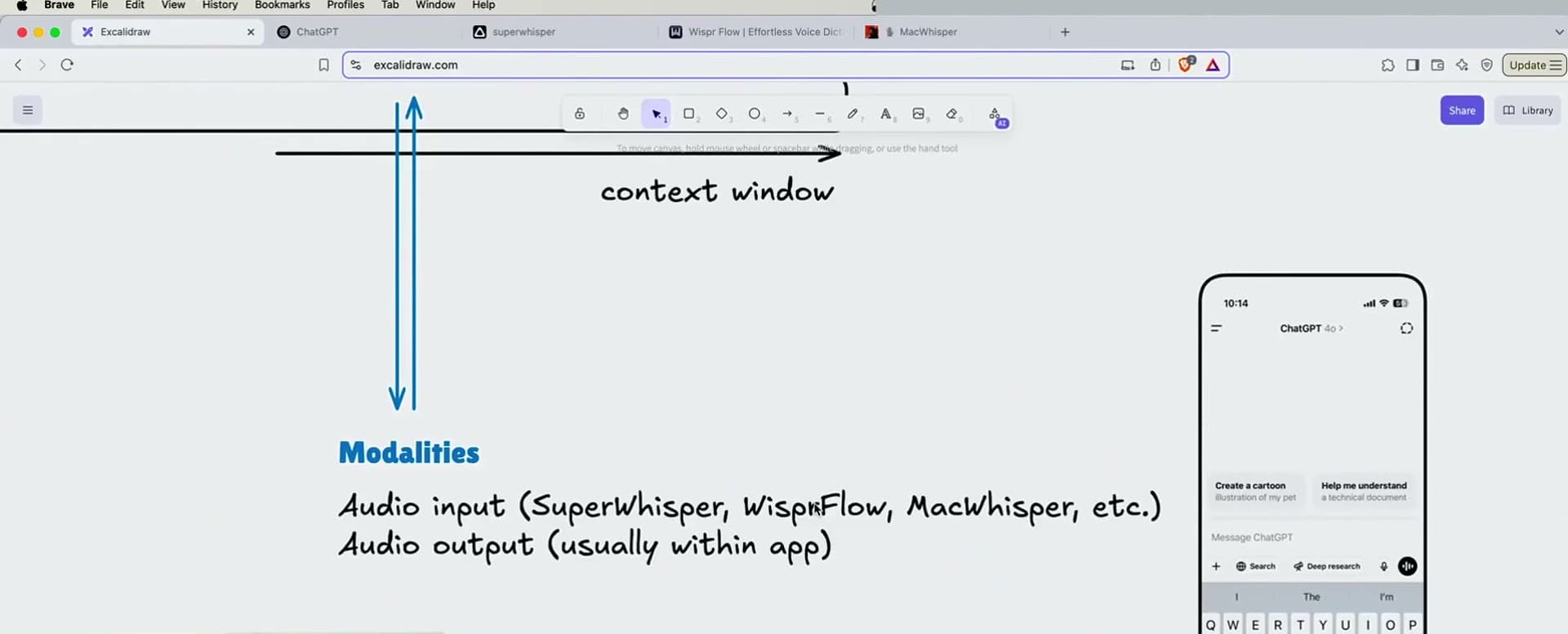Open the File menu

99,5
